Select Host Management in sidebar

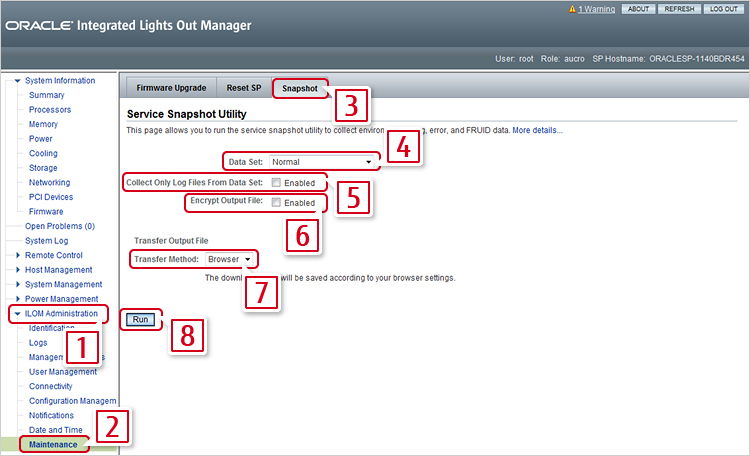tap(58, 270)
